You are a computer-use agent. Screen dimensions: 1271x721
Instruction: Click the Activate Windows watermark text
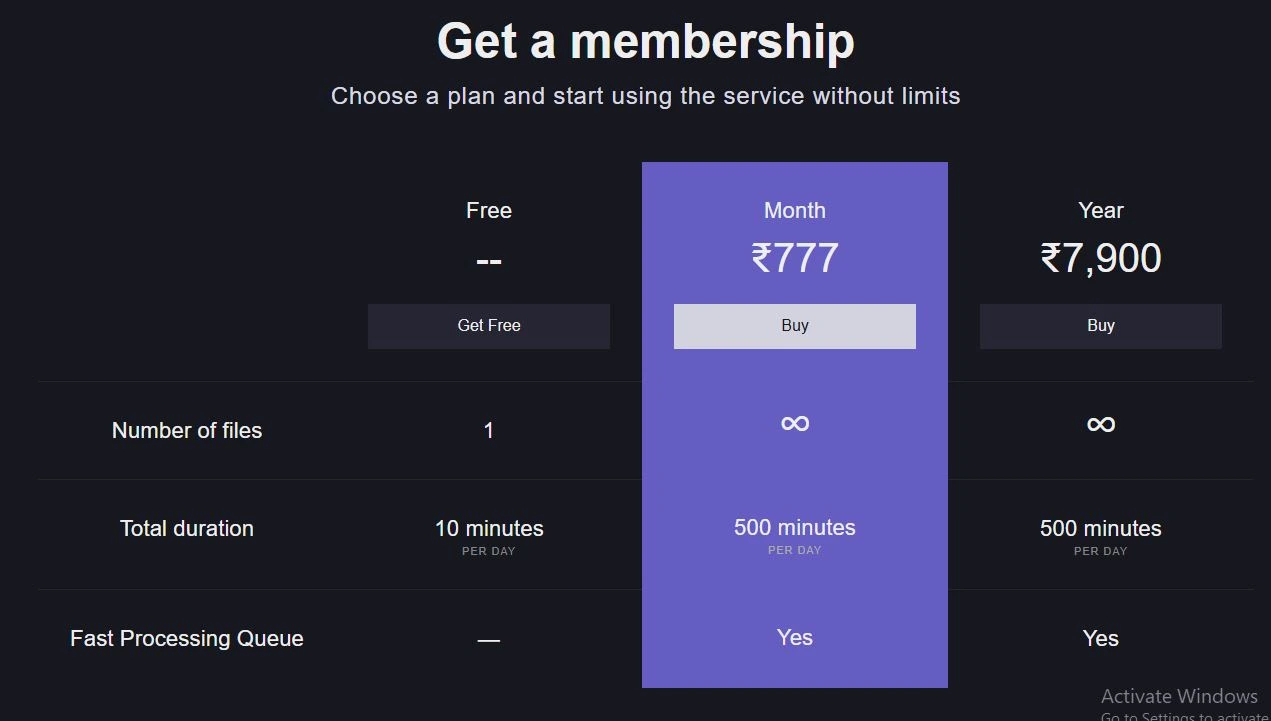coord(1179,697)
